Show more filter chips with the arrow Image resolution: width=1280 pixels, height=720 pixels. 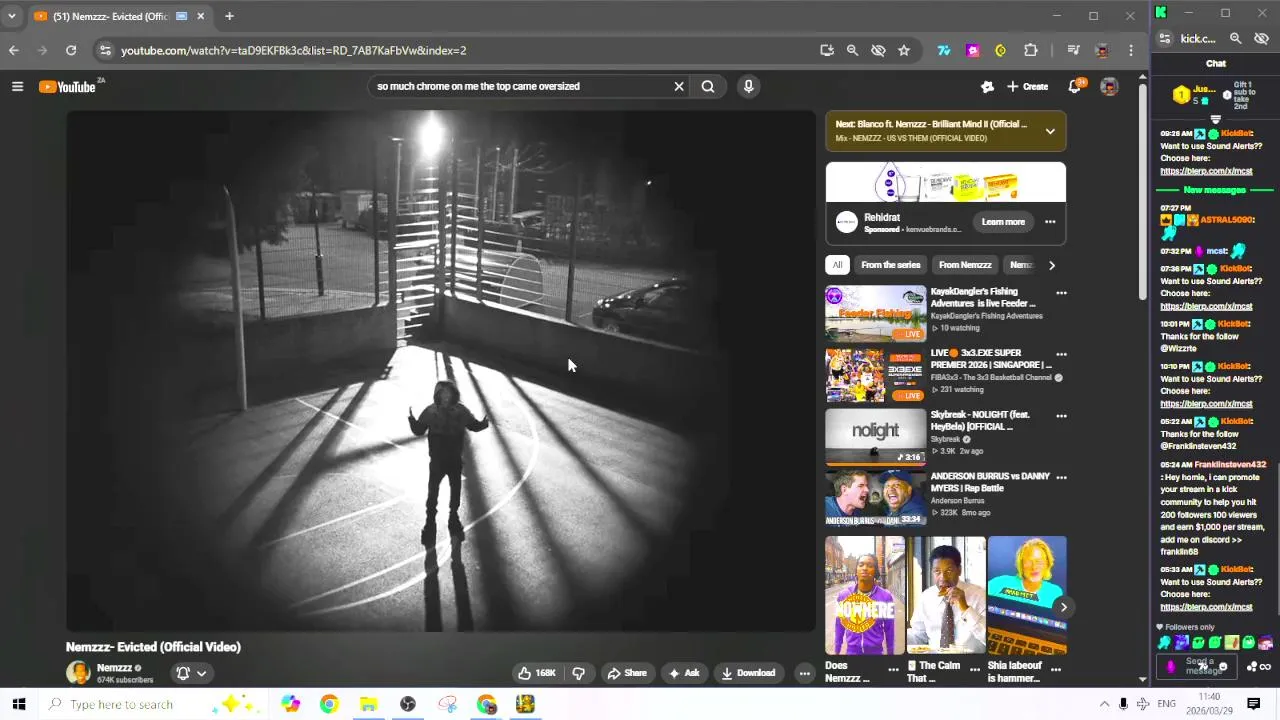[x=1051, y=265]
